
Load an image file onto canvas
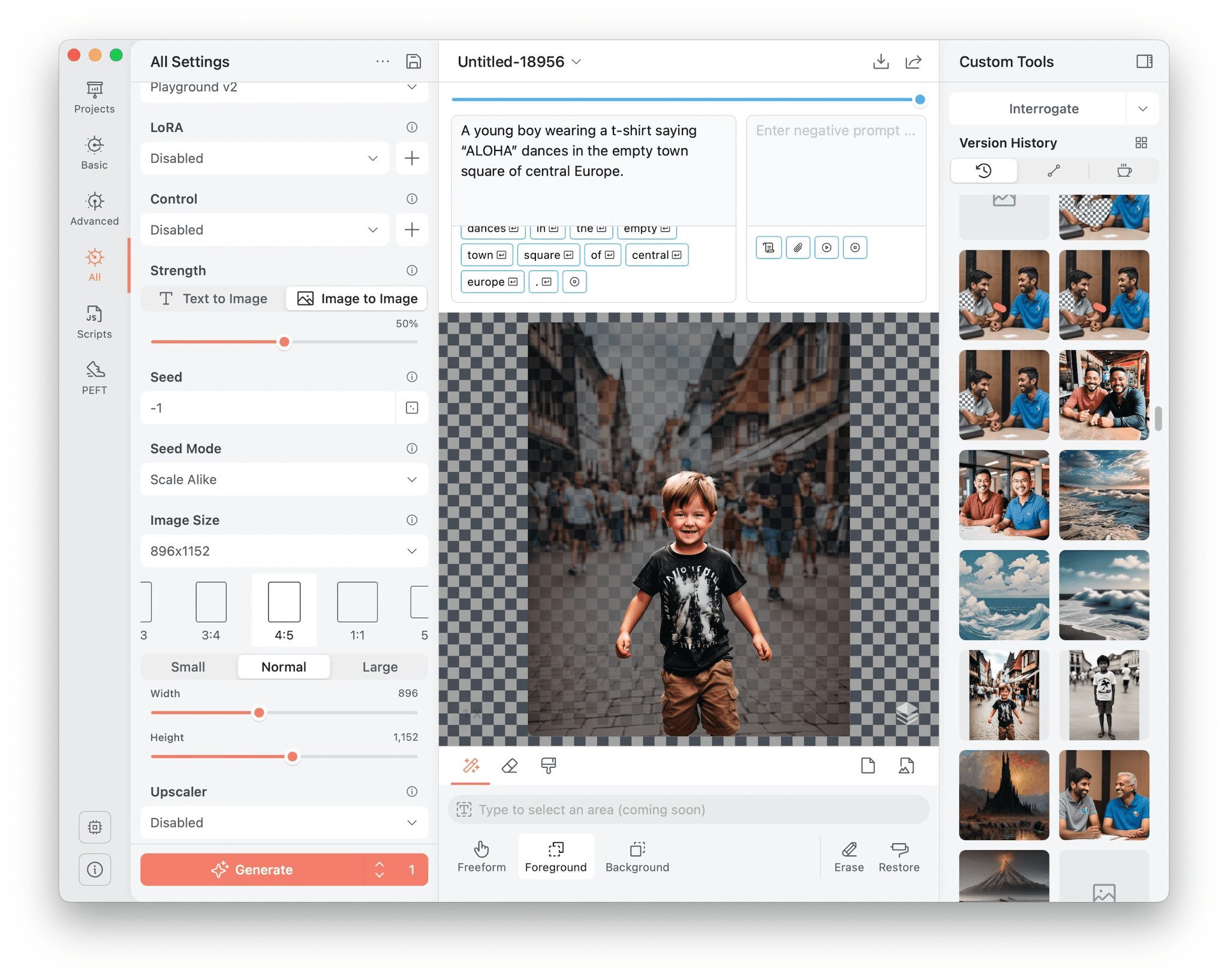pos(907,766)
